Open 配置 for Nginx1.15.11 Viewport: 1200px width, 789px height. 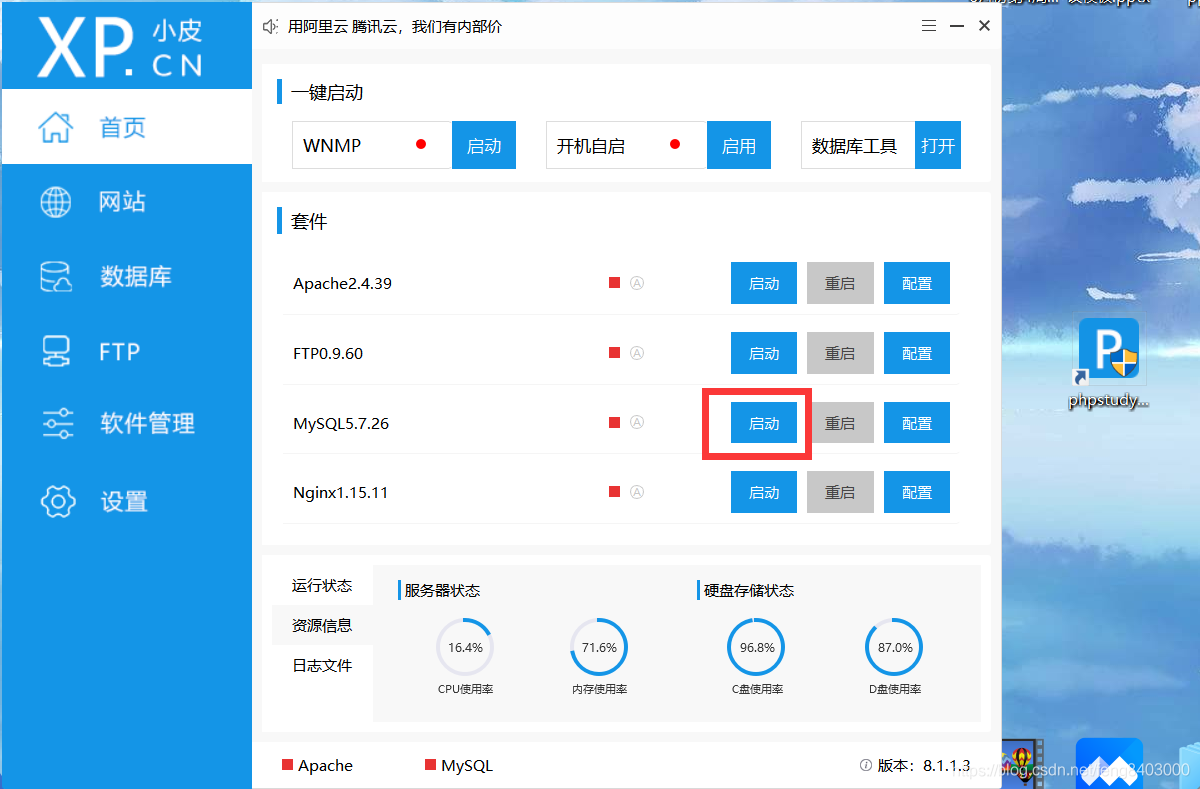pos(917,492)
